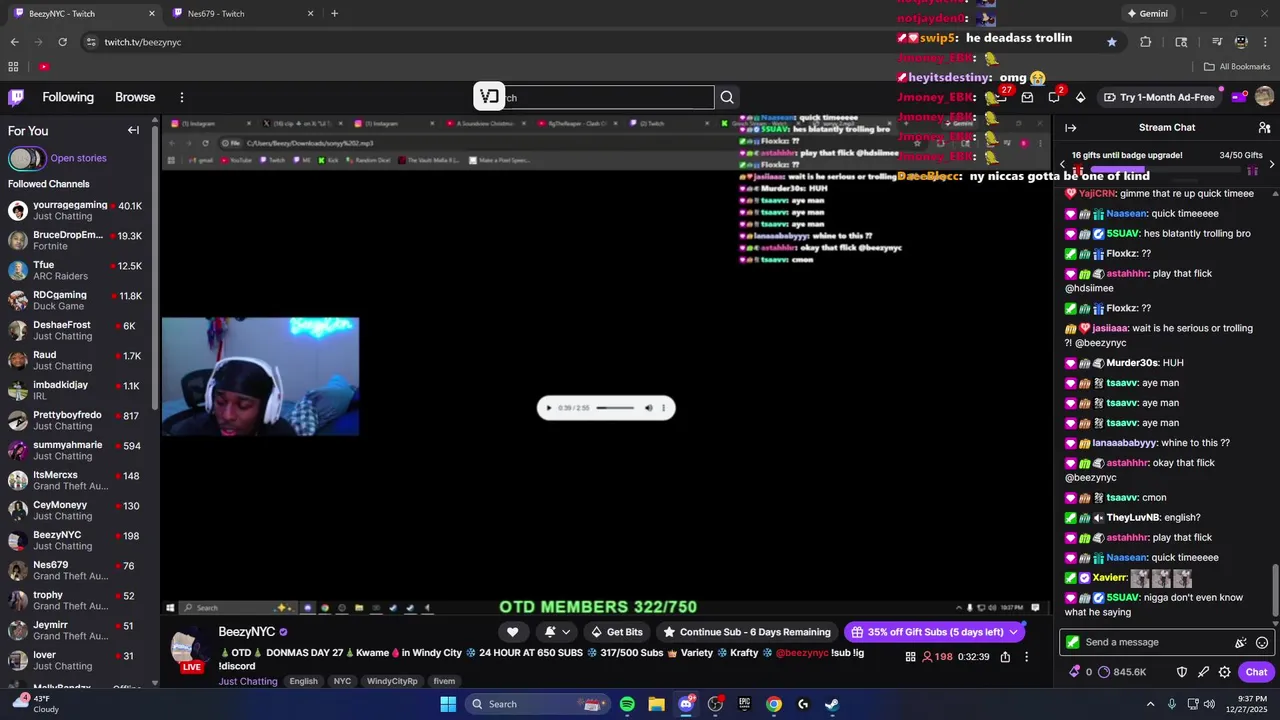The height and width of the screenshot is (720, 1280).
Task: Open Tfue channel in sidebar
Action: (x=78, y=271)
